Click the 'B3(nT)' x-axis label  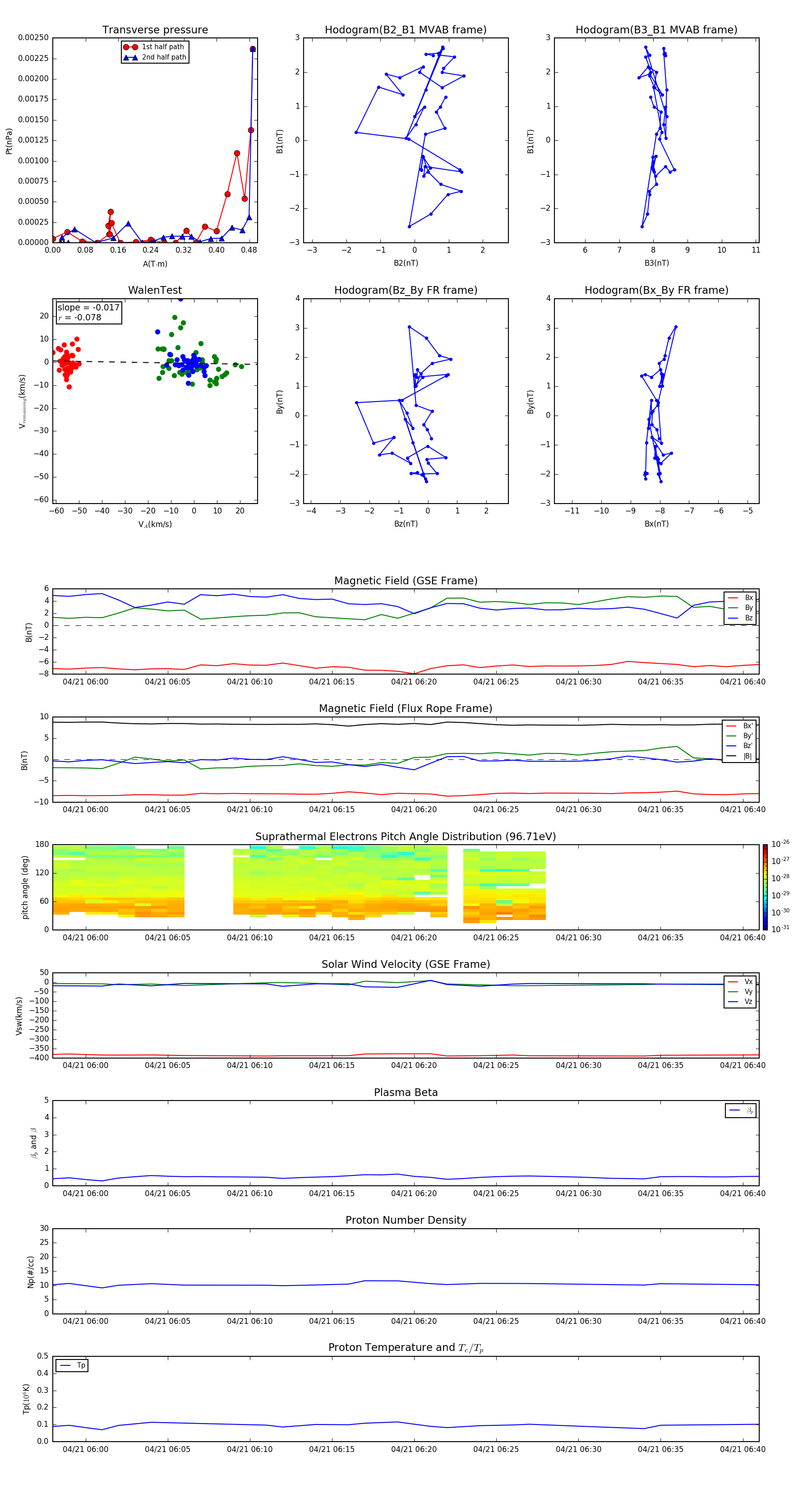pos(656,263)
